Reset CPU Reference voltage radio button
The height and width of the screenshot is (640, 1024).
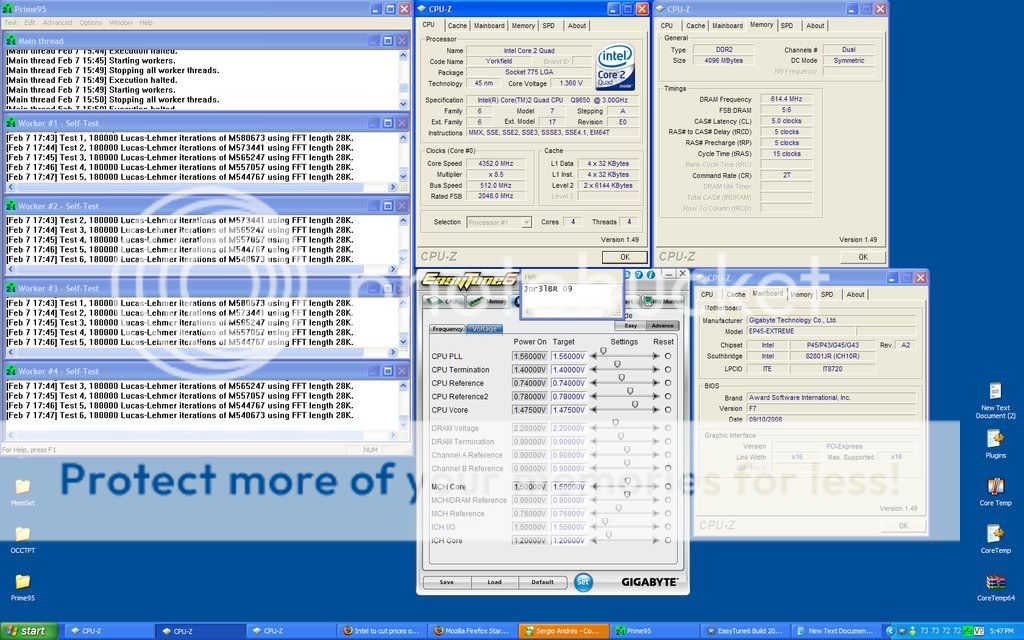pyautogui.click(x=667, y=383)
